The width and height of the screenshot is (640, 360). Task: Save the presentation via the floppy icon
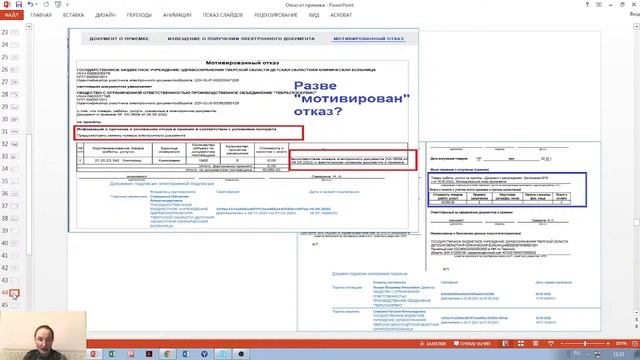19,4
